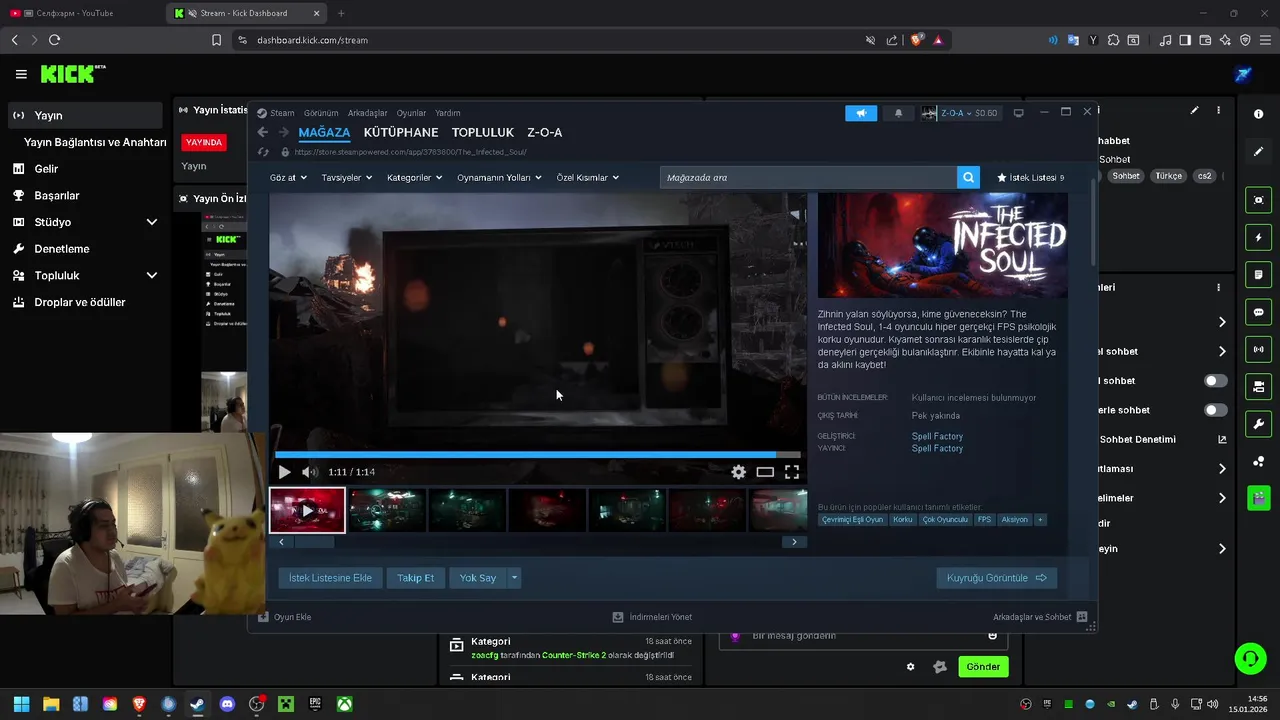Open the Özel Kısımlar dropdown

(587, 177)
